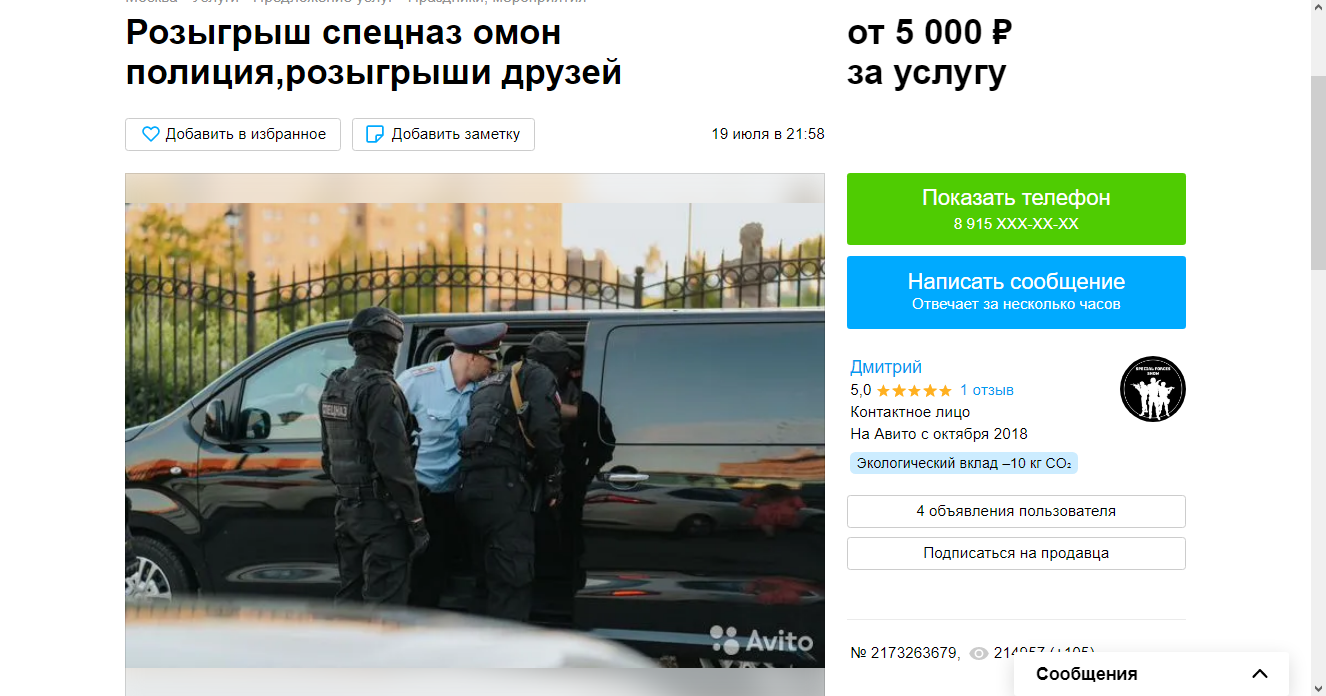This screenshot has height=696, width=1326.
Task: Show the phone number with Показать телефон
Action: click(1016, 209)
